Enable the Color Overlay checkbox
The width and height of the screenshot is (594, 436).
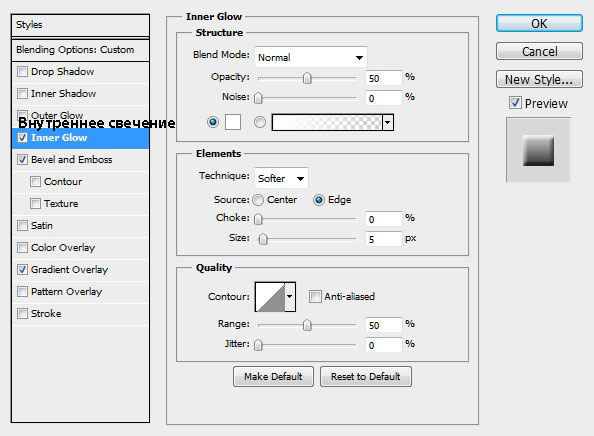[22, 247]
